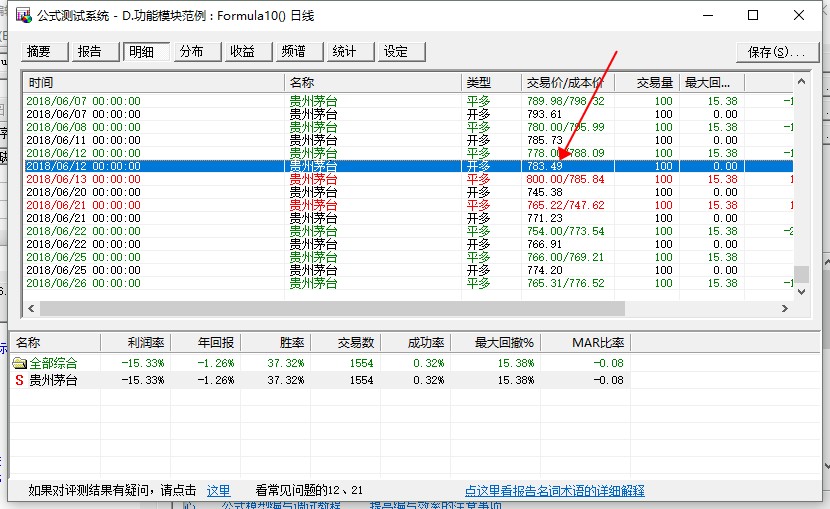Screen dimensions: 830x509
Task: Open the 报告 tab
Action: coord(90,52)
